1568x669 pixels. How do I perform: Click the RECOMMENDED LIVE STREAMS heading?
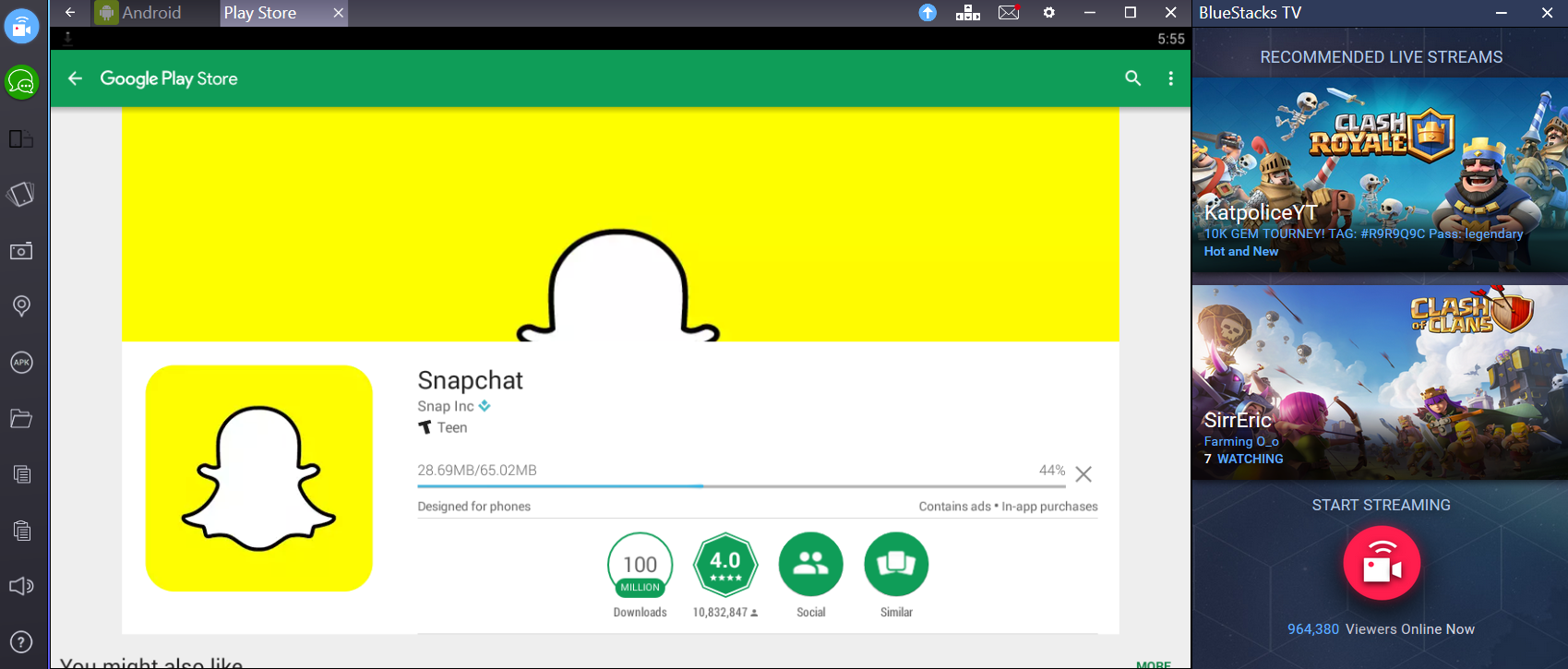click(x=1381, y=57)
